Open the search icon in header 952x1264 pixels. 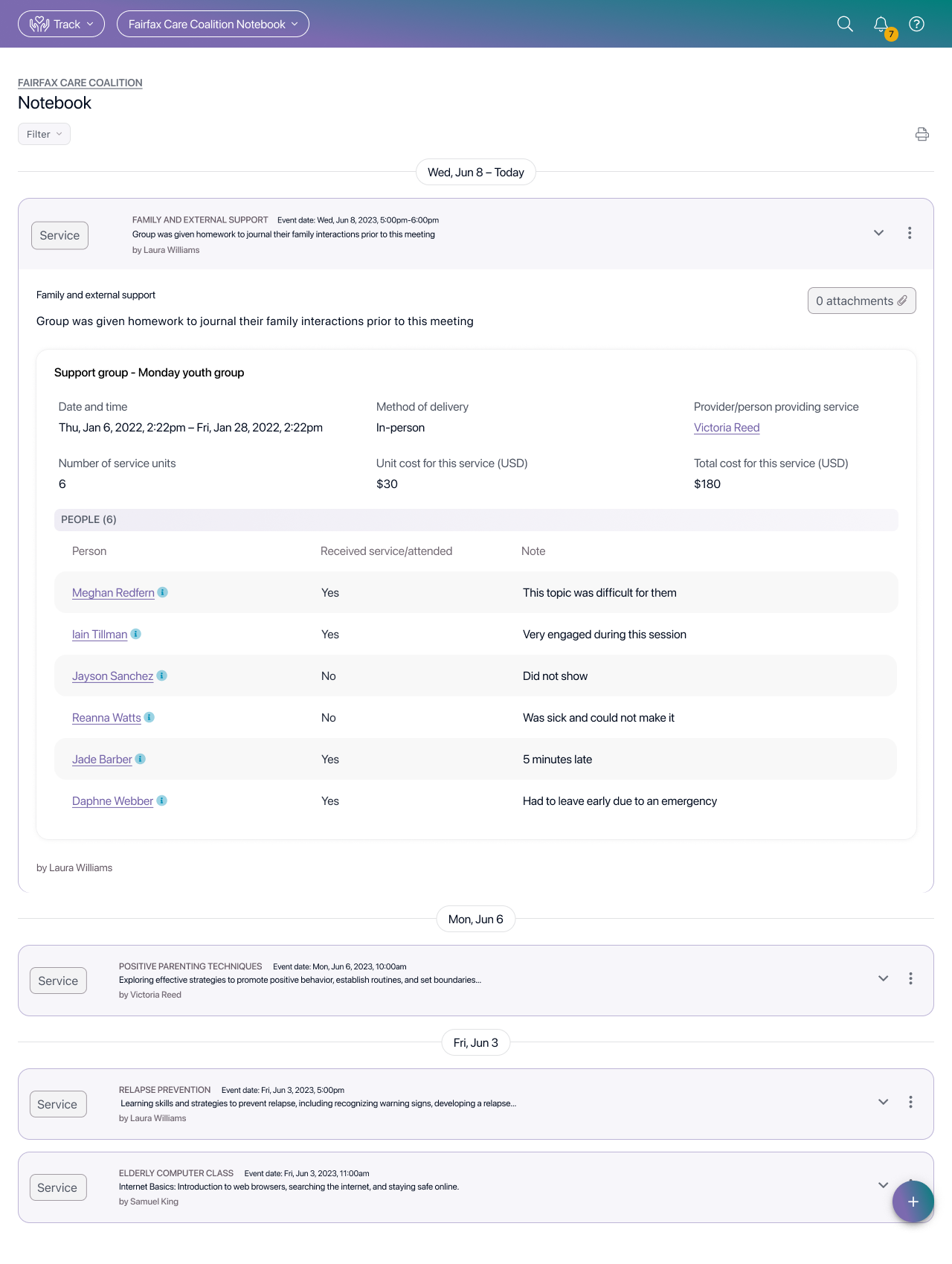click(x=845, y=24)
